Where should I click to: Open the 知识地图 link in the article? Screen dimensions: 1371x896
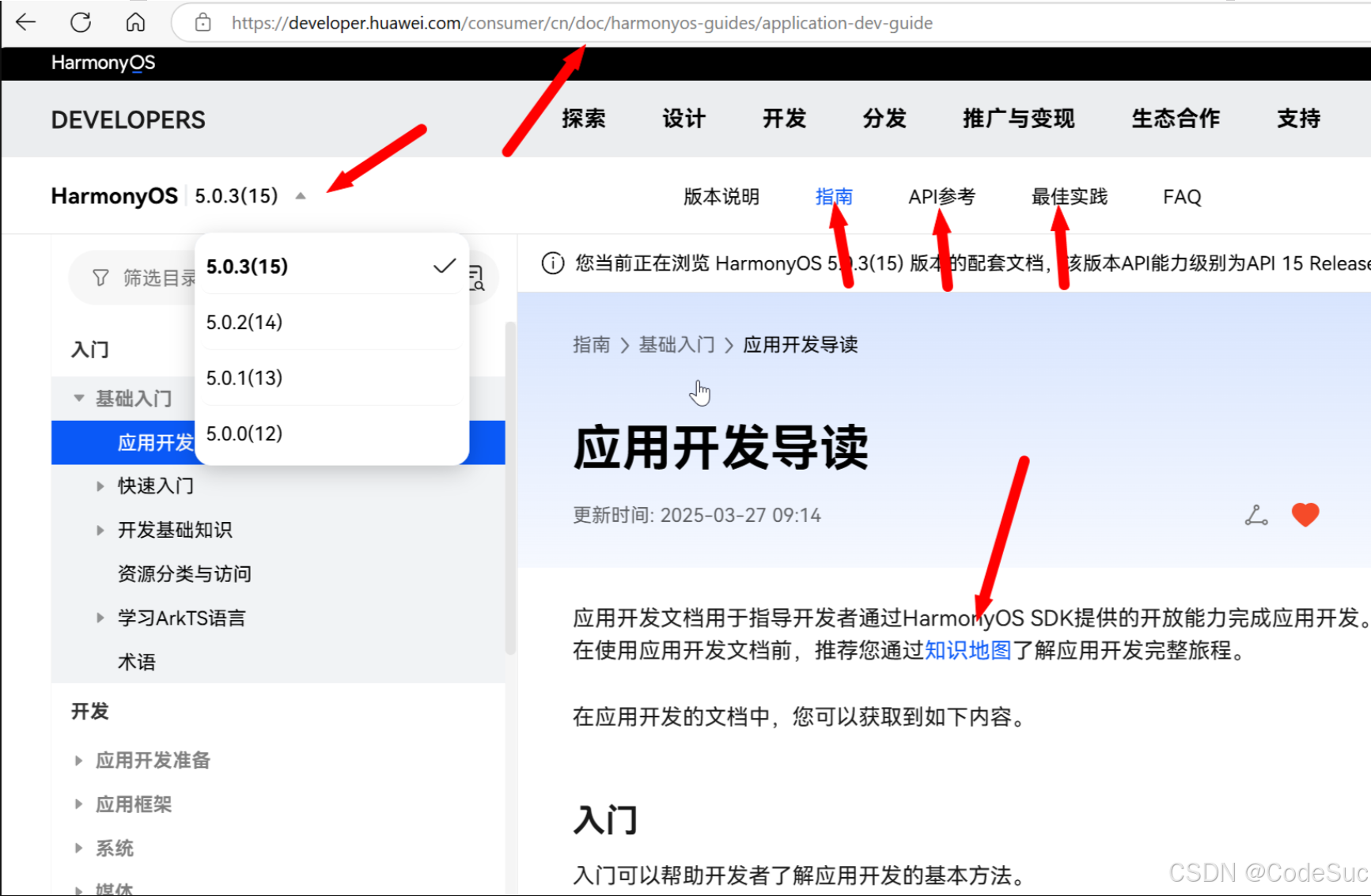pos(967,651)
